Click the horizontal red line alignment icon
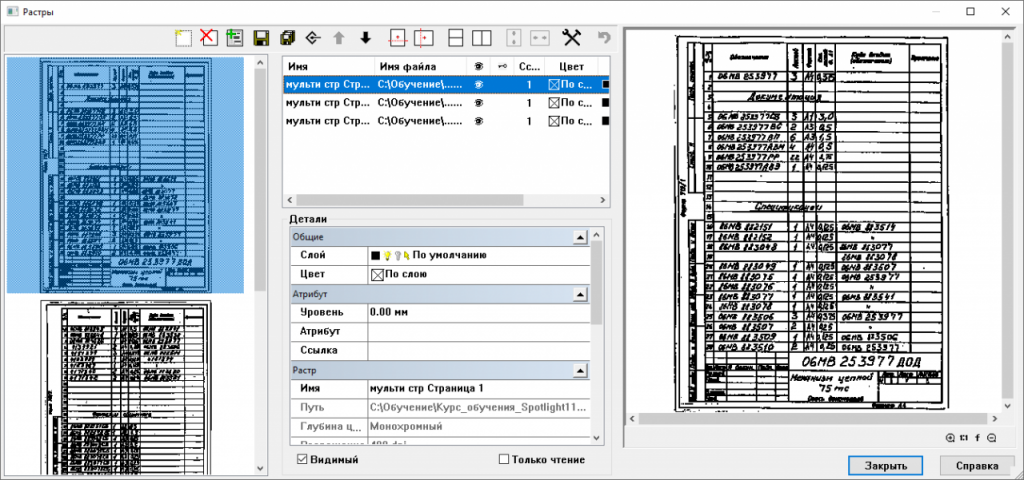The width and height of the screenshot is (1024, 480). [398, 38]
